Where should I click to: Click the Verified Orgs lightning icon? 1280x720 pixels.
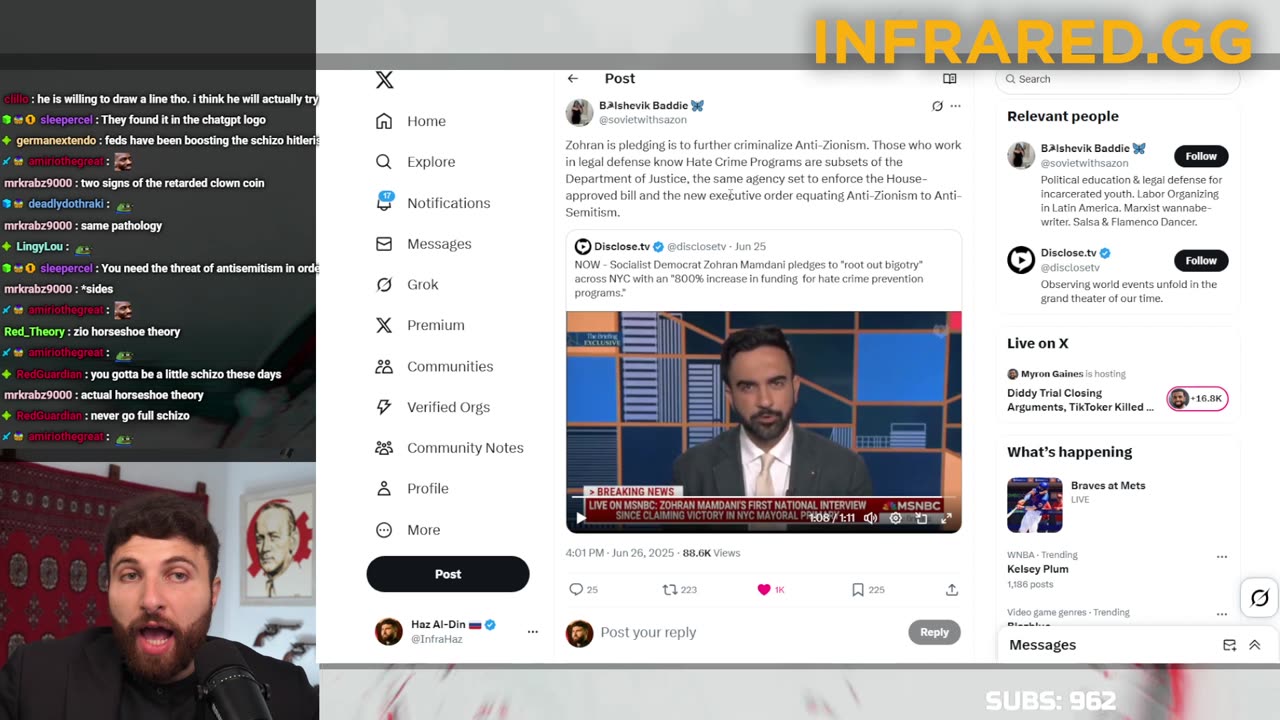pos(384,407)
